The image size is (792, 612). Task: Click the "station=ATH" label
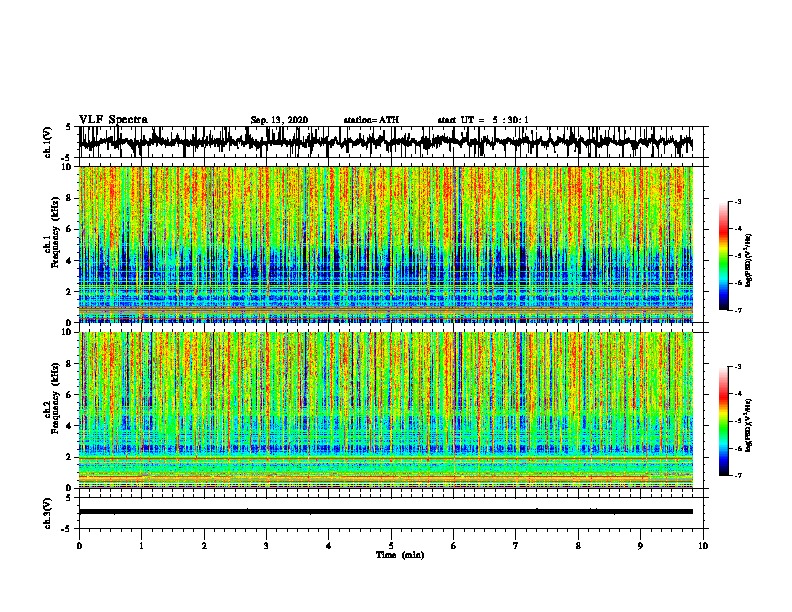tap(371, 120)
